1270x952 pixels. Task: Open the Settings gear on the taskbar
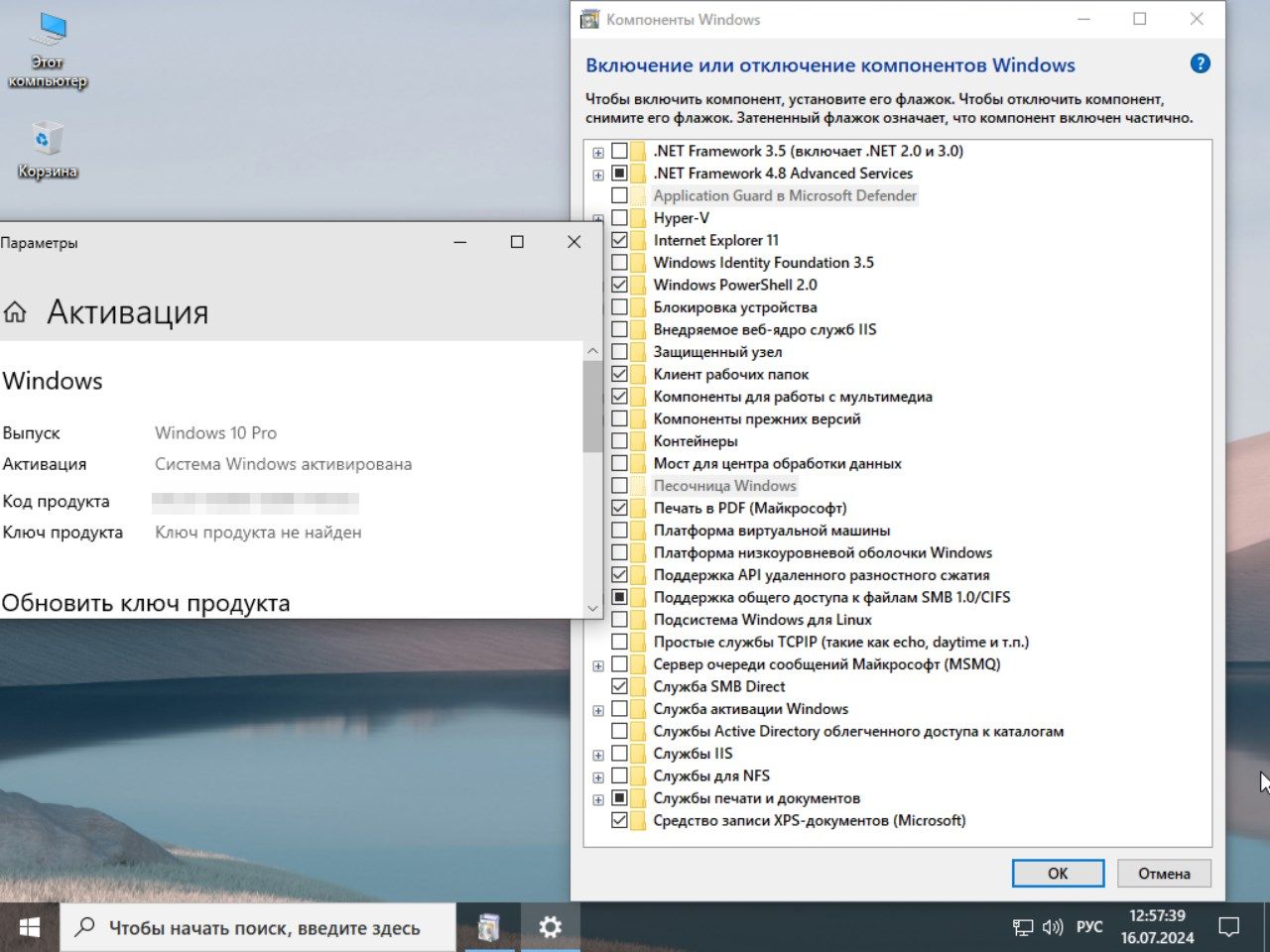coord(550,927)
